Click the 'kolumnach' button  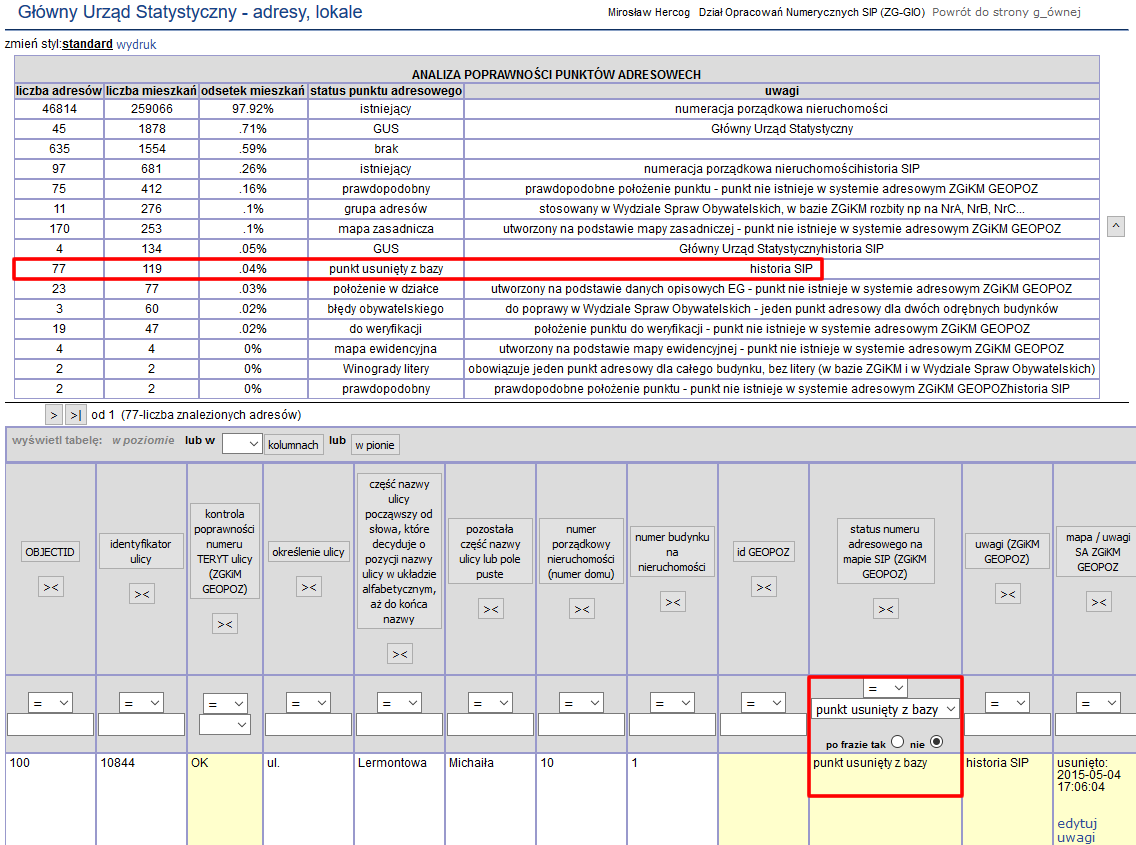point(293,444)
